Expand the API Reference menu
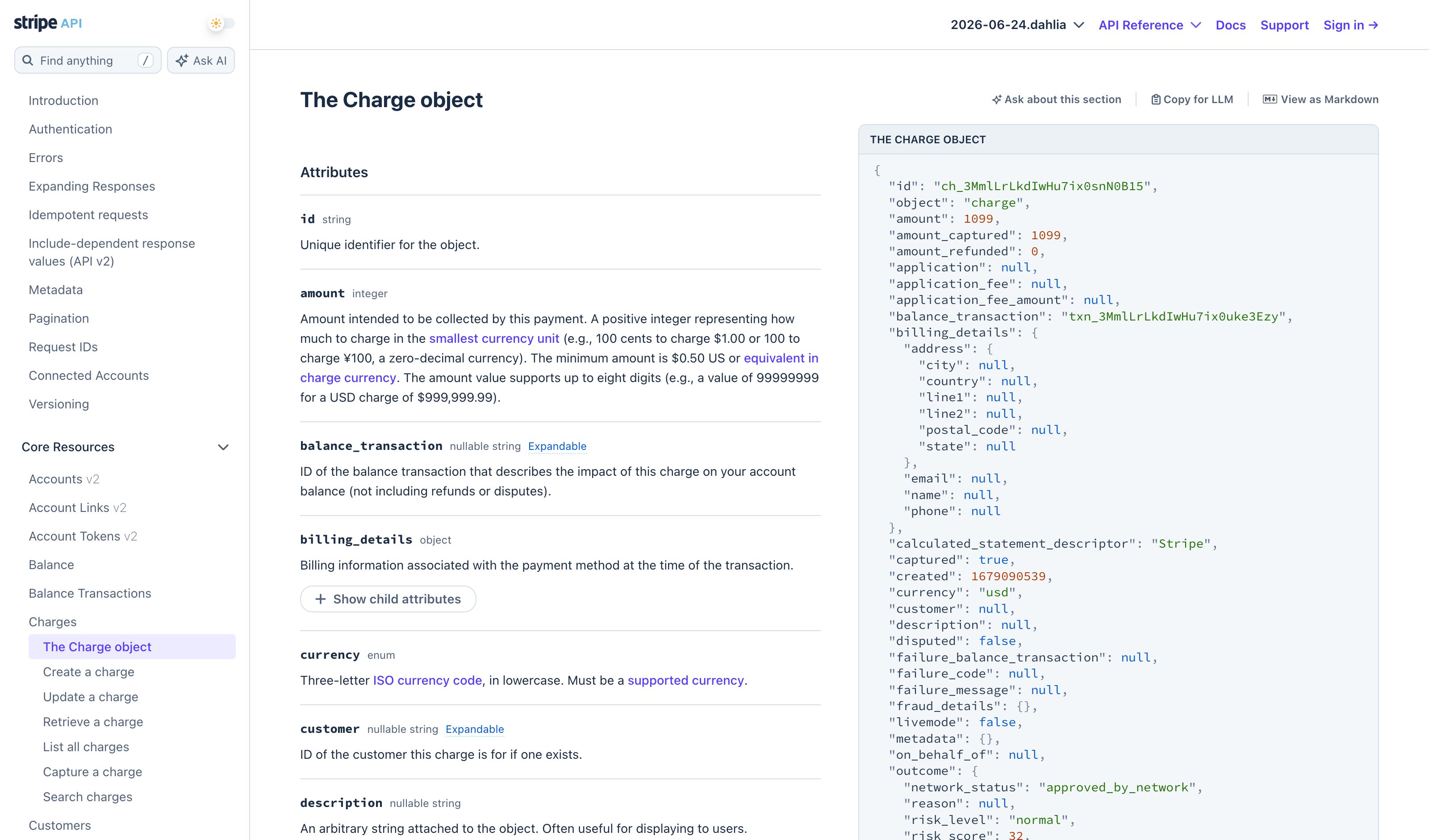 coord(1149,25)
